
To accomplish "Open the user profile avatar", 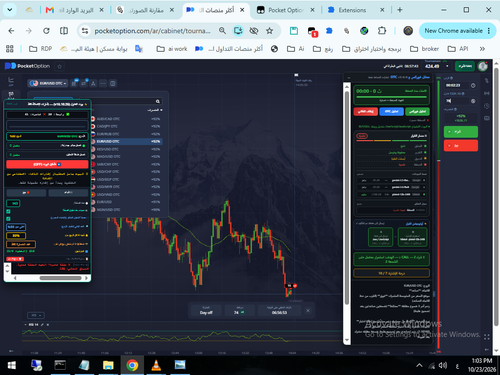I will pyautogui.click(x=483, y=66).
